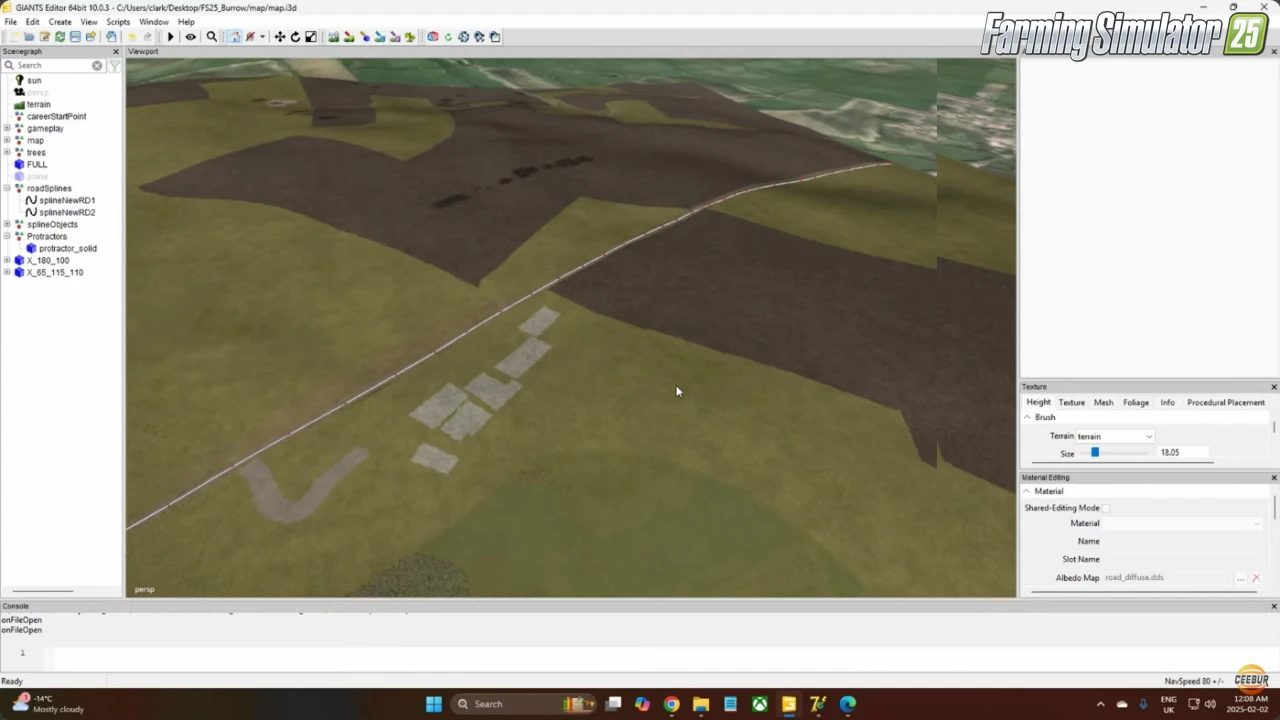1280x720 pixels.
Task: Switch to the Foliage tab
Action: coord(1136,402)
